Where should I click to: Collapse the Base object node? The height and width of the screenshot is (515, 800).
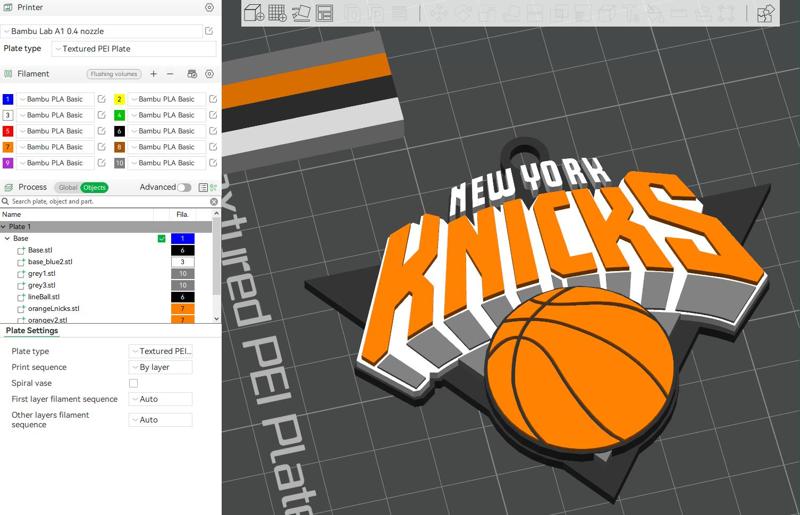pyautogui.click(x=7, y=238)
